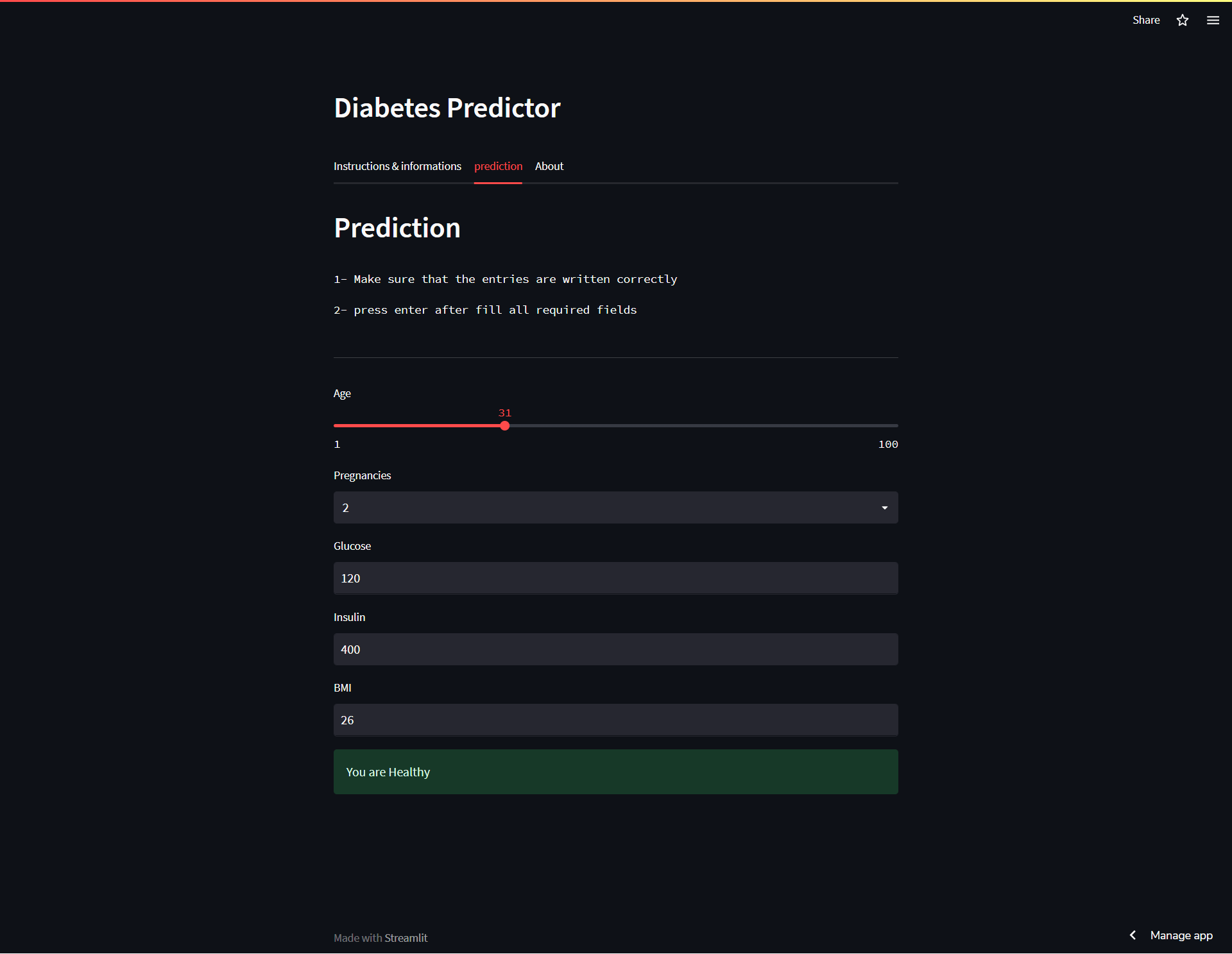Follow the Streamlit link in footer
The image size is (1232, 954).
click(x=406, y=938)
